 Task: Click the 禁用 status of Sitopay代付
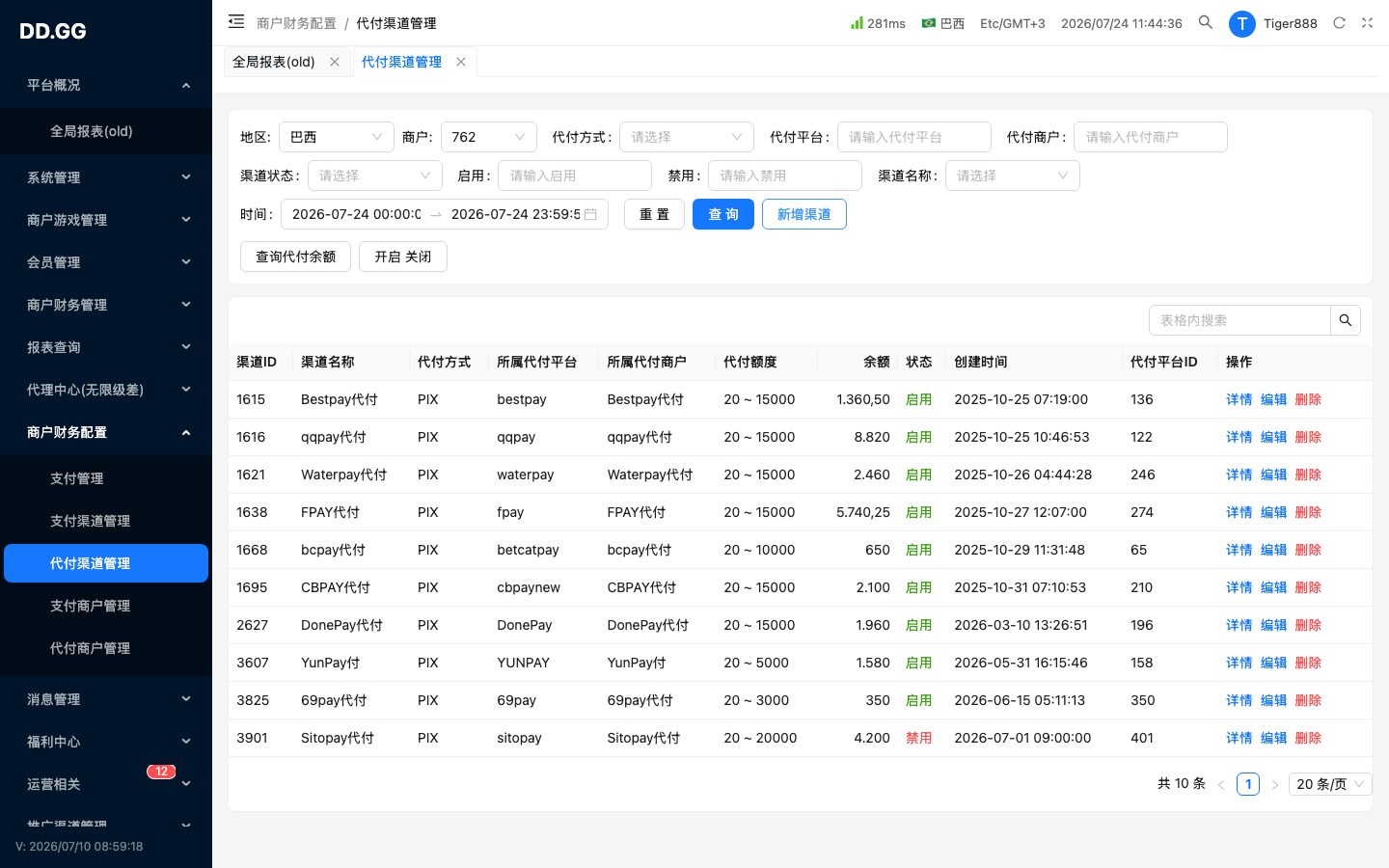[918, 738]
